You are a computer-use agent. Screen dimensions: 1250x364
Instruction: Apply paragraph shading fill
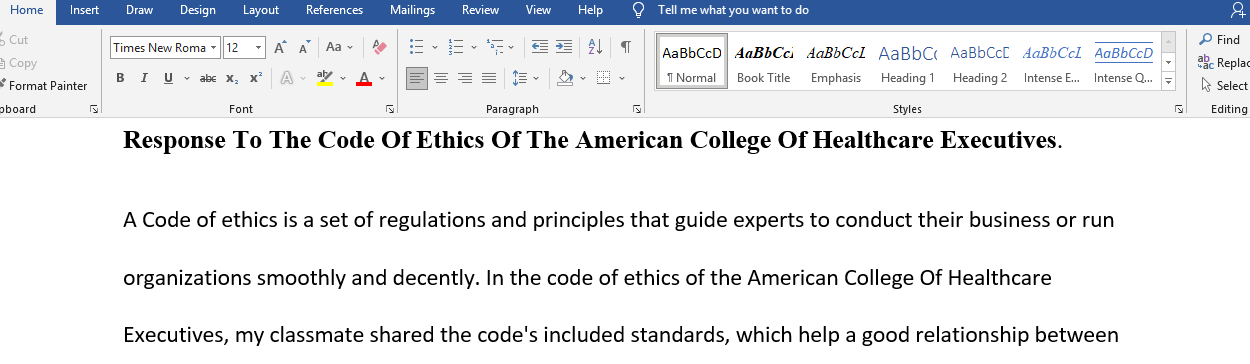pyautogui.click(x=565, y=78)
